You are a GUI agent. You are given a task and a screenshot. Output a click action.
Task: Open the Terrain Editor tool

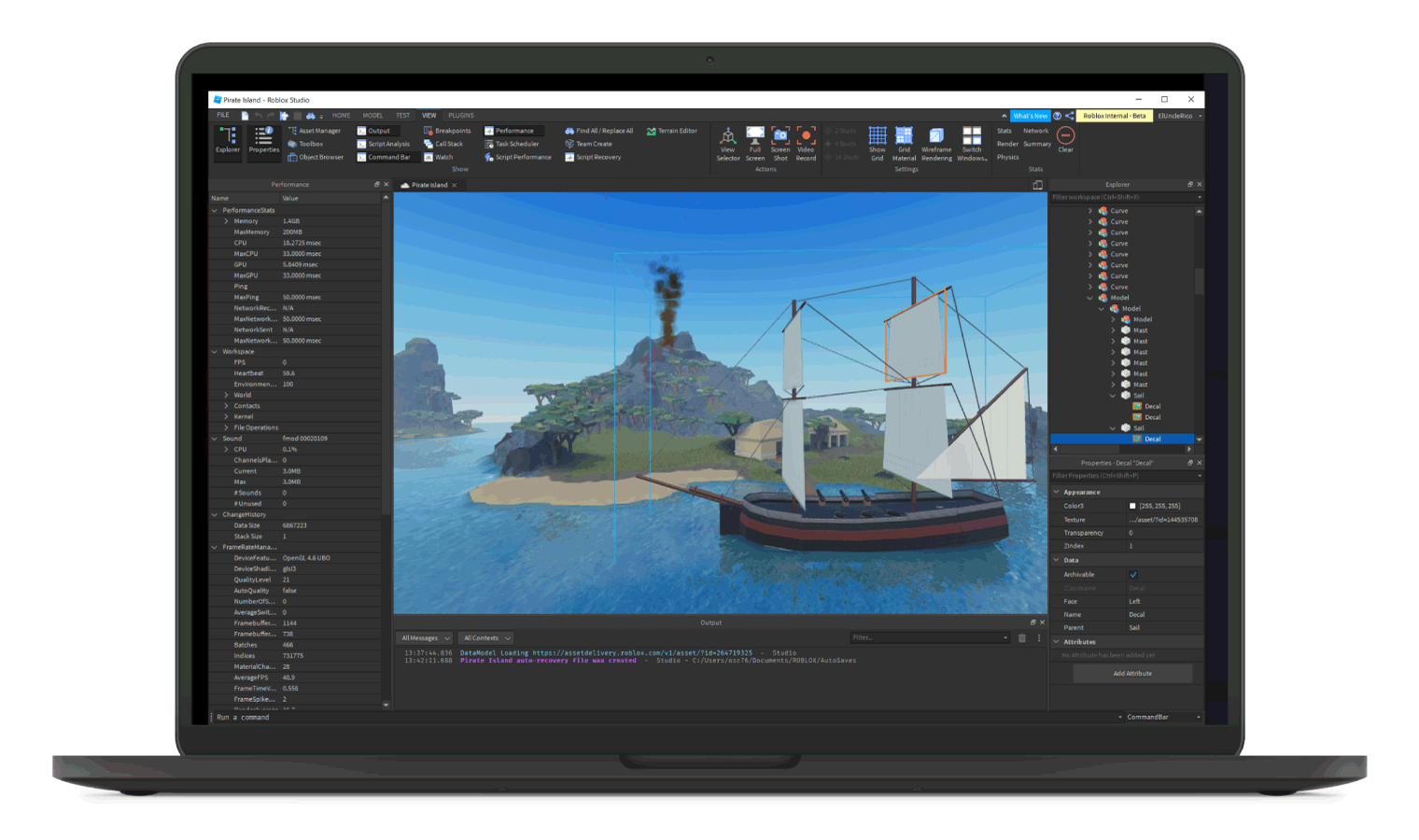click(x=672, y=131)
